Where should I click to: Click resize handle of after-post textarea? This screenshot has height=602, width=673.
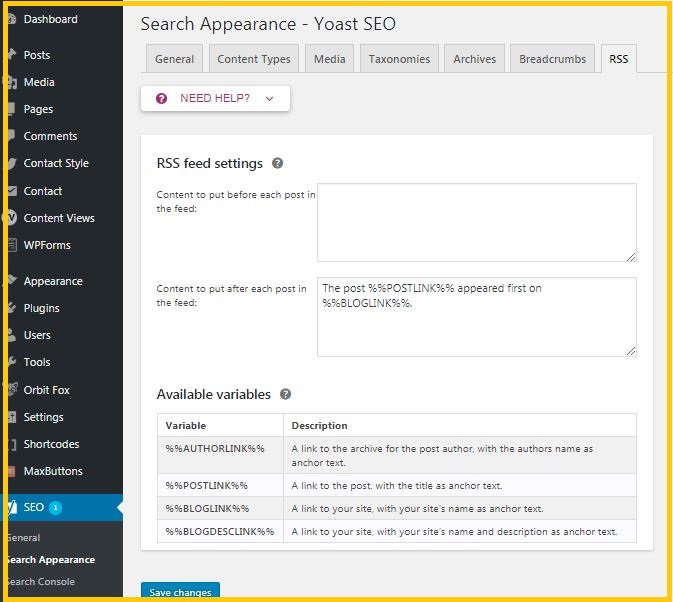631,351
